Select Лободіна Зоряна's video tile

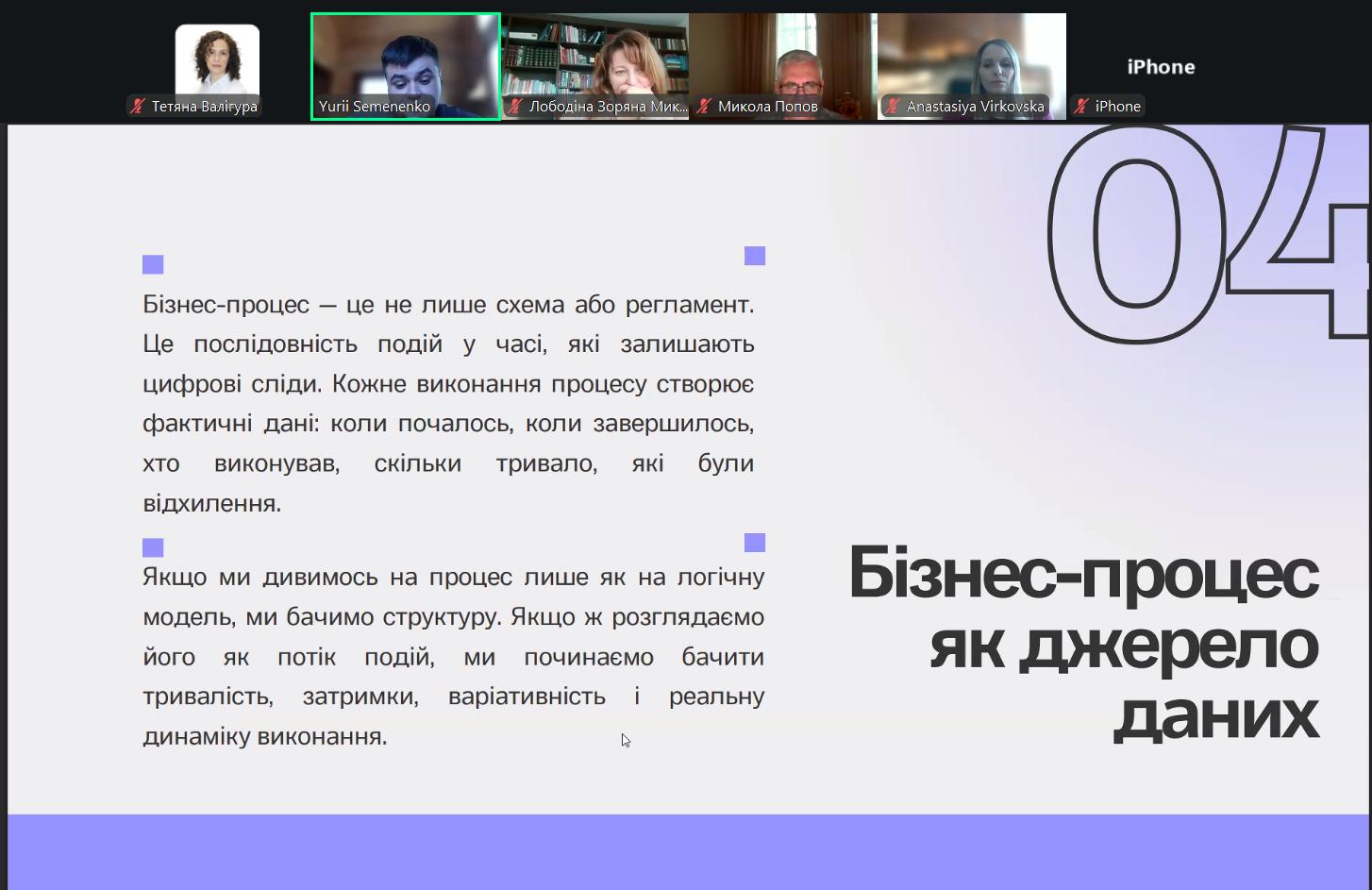pyautogui.click(x=594, y=57)
